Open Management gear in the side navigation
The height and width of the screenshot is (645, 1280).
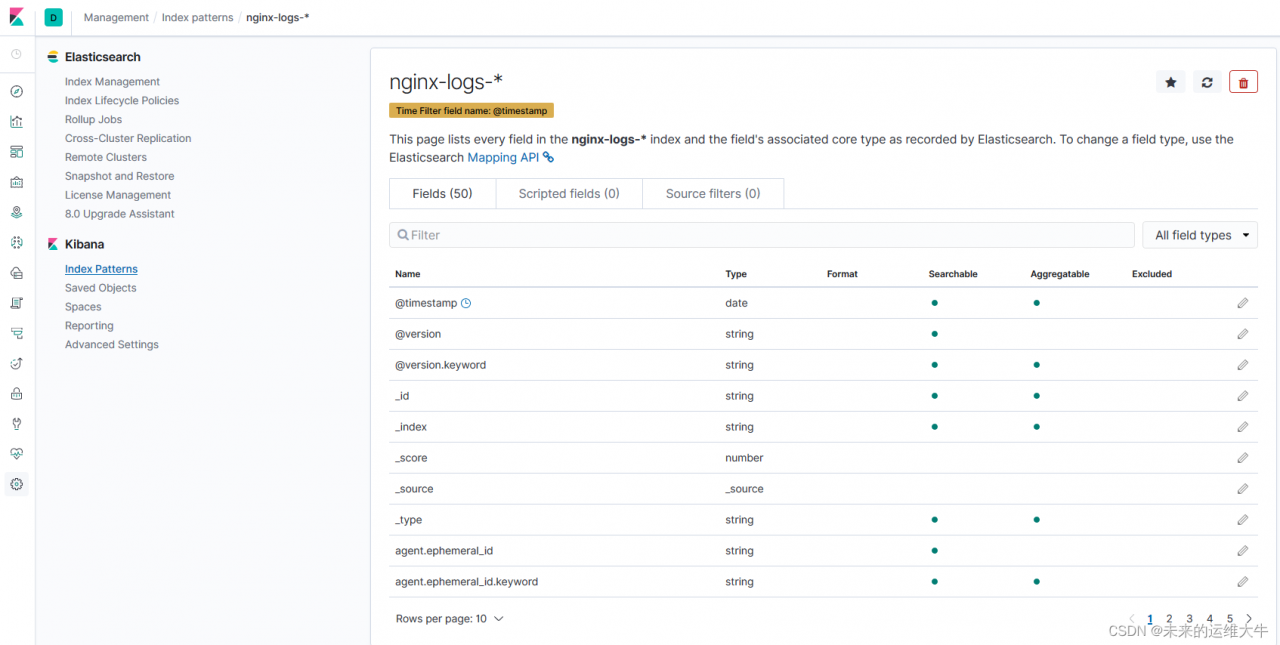click(x=16, y=484)
